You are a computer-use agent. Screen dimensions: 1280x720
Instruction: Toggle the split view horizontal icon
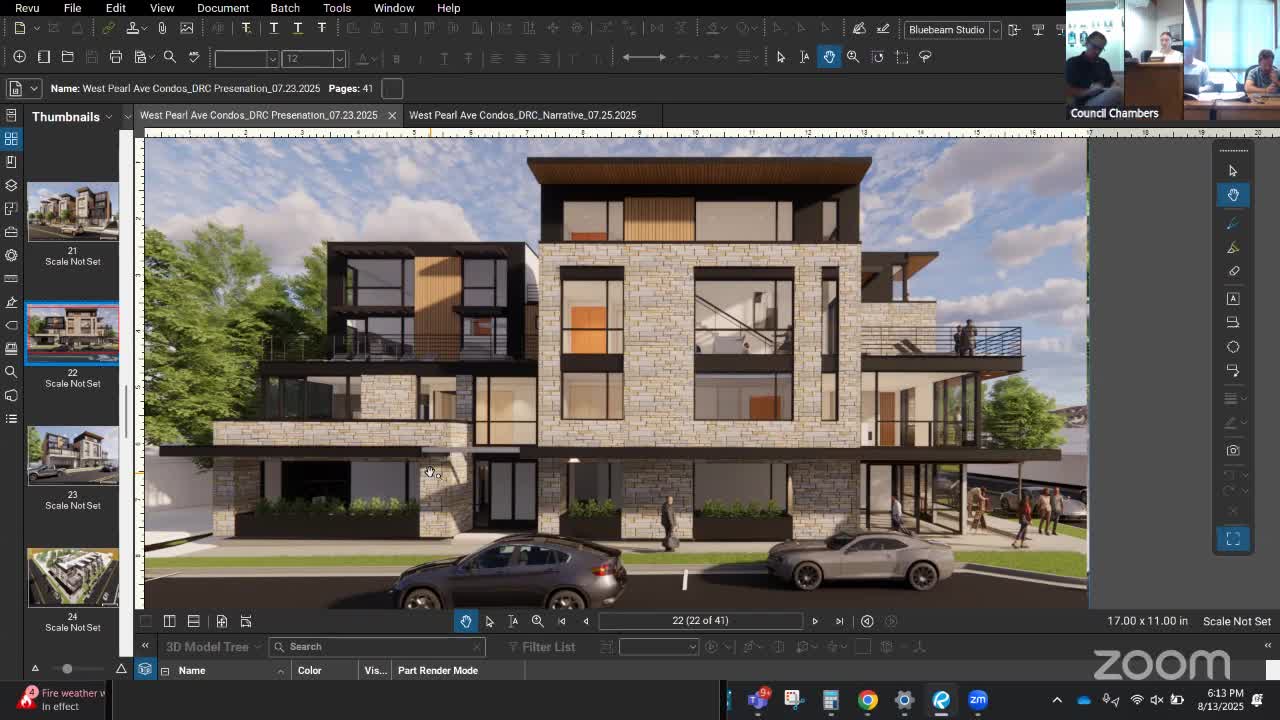point(193,621)
